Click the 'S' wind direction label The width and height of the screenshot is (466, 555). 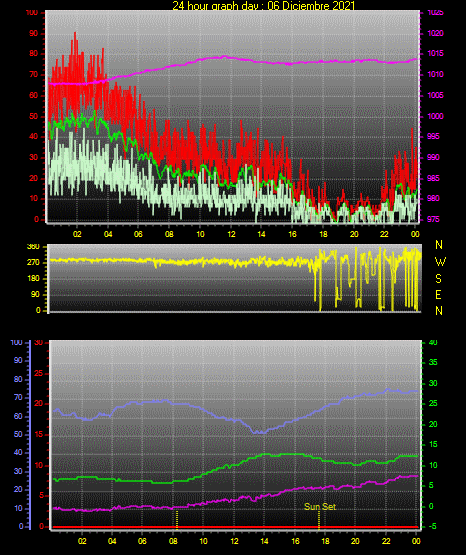[438, 279]
